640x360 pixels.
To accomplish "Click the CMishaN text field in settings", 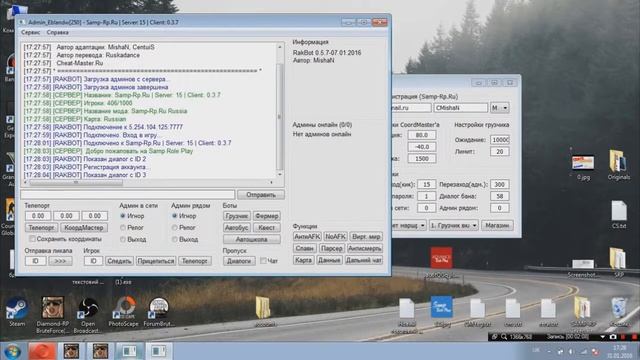I will pos(461,108).
